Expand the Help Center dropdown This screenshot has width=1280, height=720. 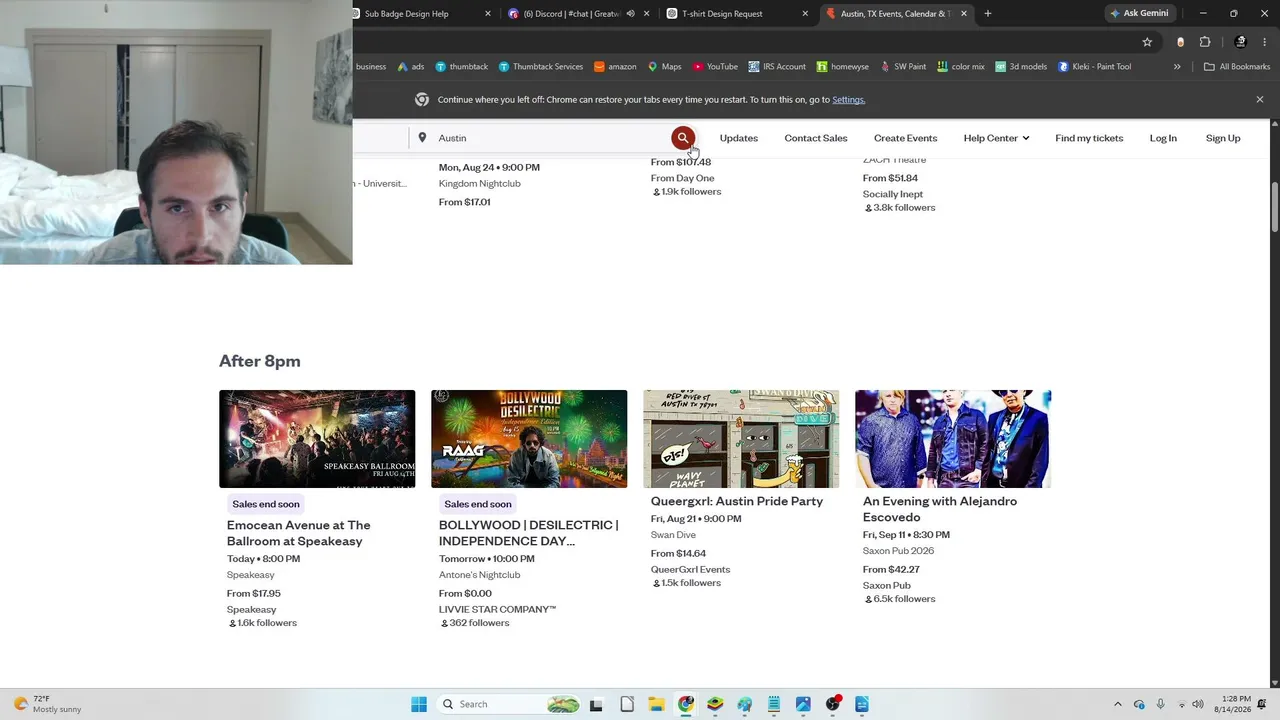tap(996, 138)
